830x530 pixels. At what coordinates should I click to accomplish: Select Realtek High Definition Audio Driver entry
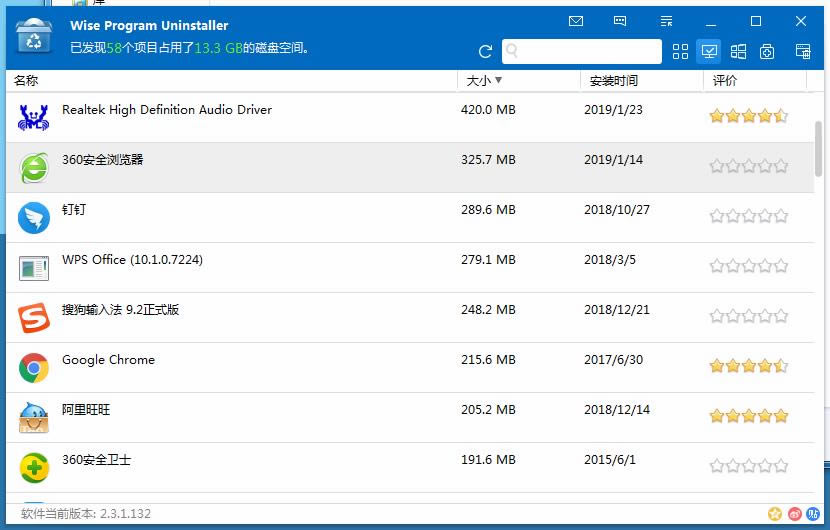pos(167,110)
